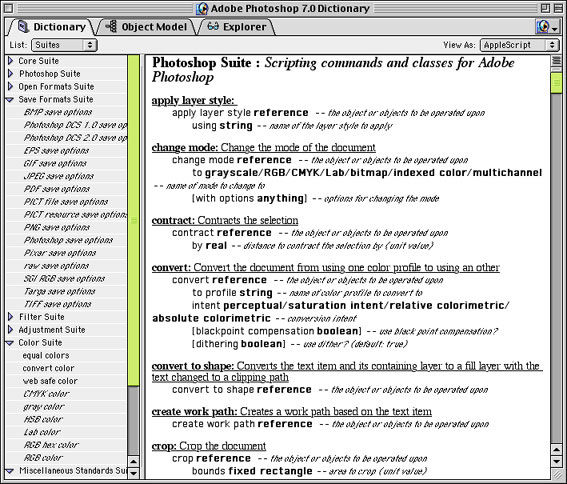This screenshot has width=567, height=484.
Task: Select equal colors command
Action: pyautogui.click(x=46, y=356)
